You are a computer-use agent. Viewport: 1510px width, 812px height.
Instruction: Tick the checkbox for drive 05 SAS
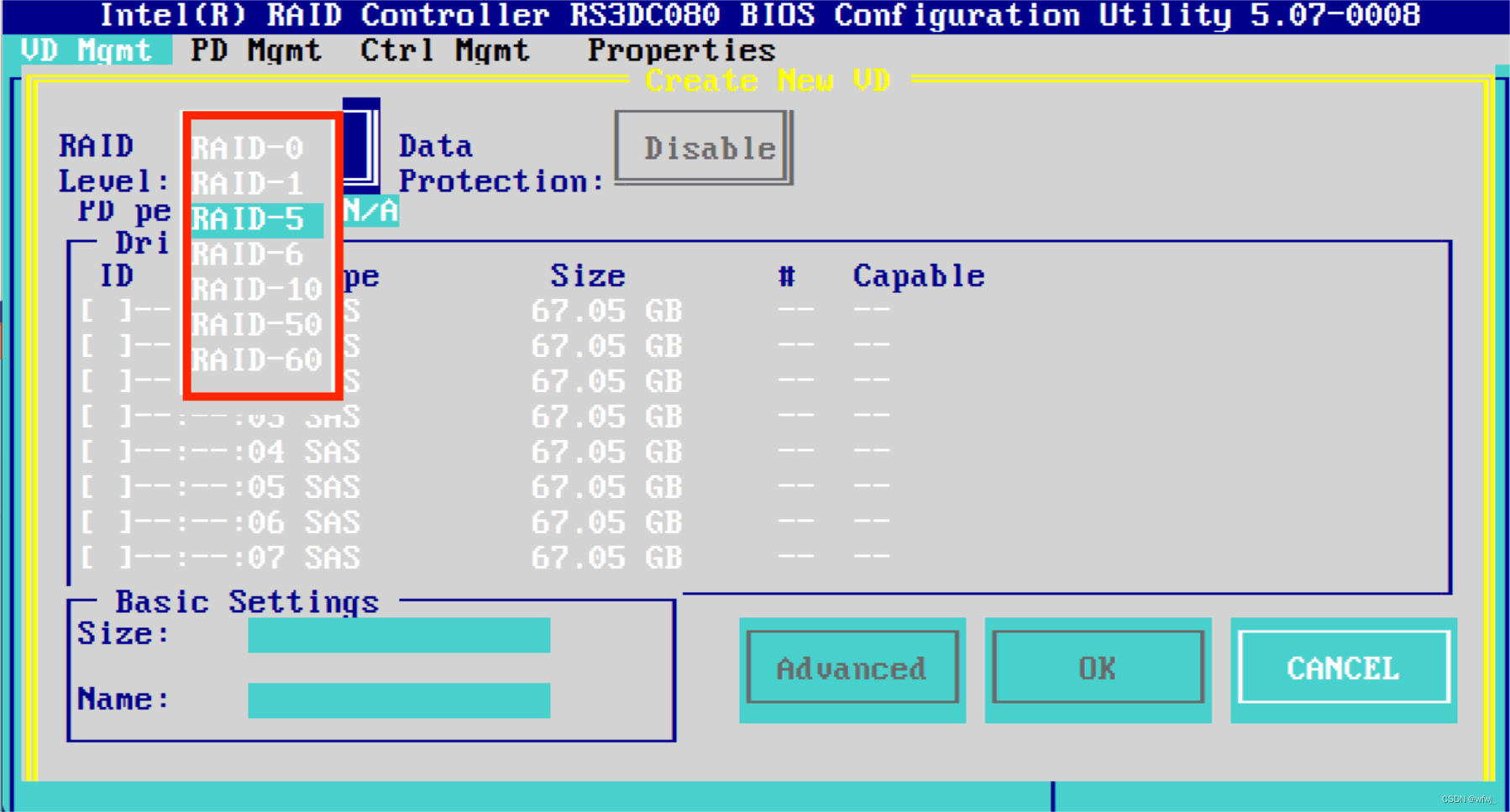tap(107, 487)
